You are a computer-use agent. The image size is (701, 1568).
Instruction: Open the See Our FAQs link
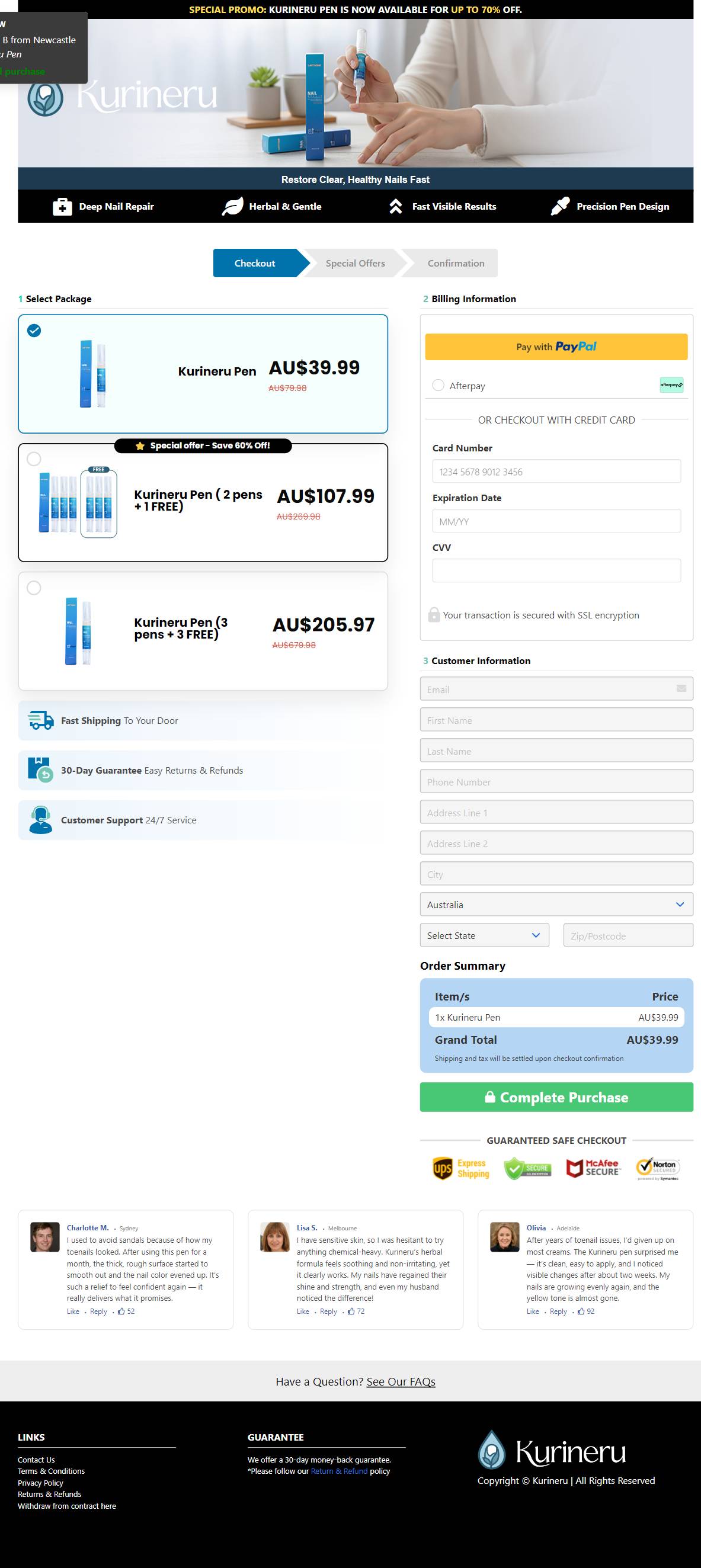coord(401,1381)
